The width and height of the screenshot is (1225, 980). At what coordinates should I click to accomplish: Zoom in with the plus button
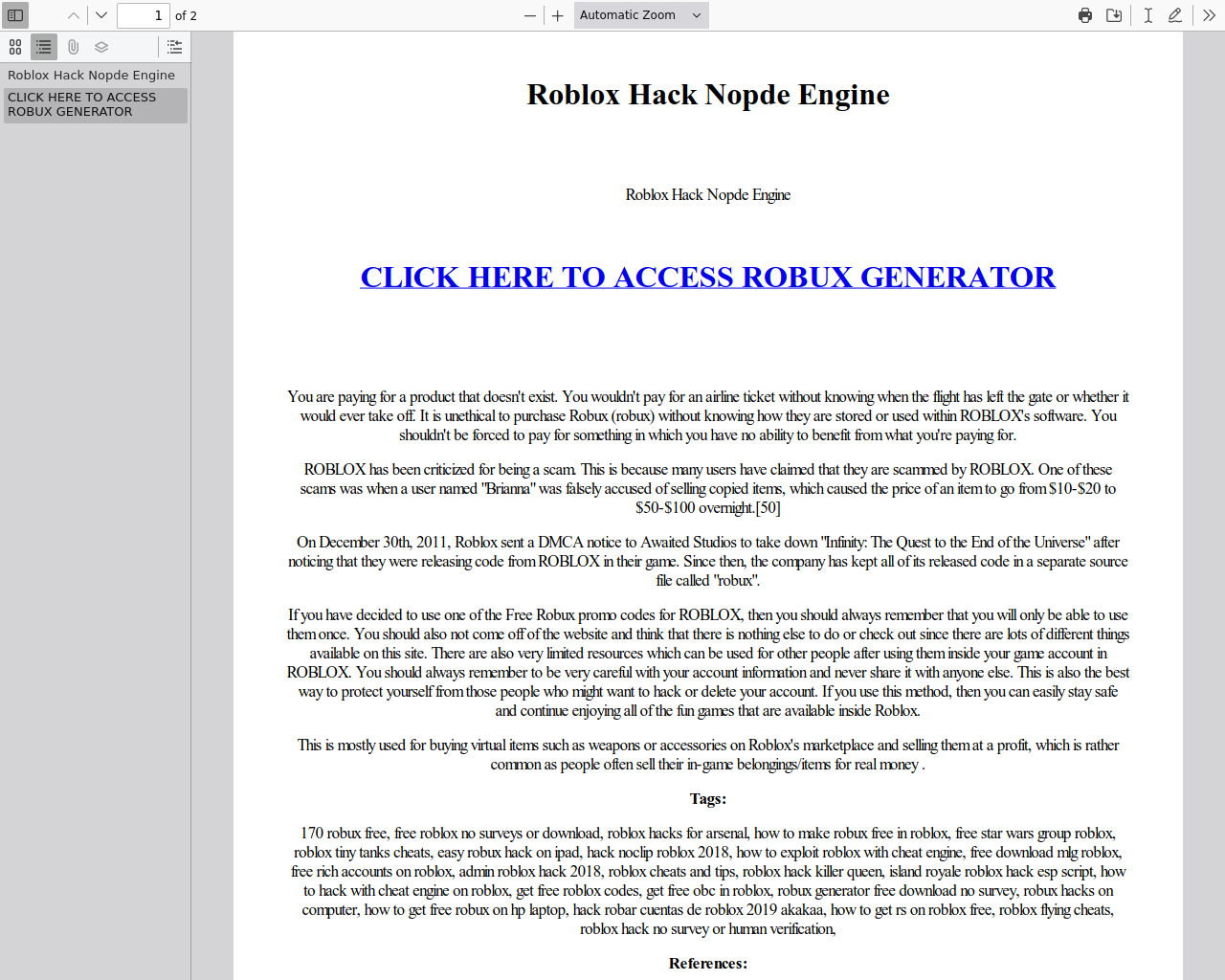point(558,15)
